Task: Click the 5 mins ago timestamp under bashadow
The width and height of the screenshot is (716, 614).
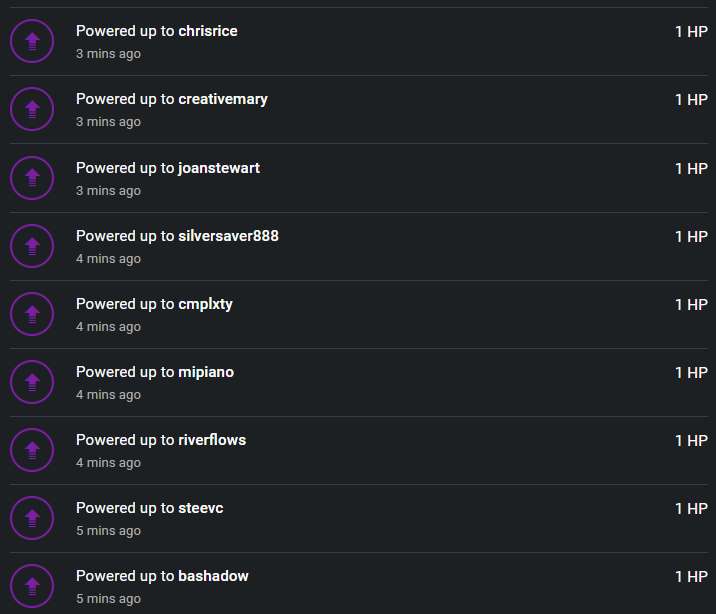Action: (x=109, y=598)
